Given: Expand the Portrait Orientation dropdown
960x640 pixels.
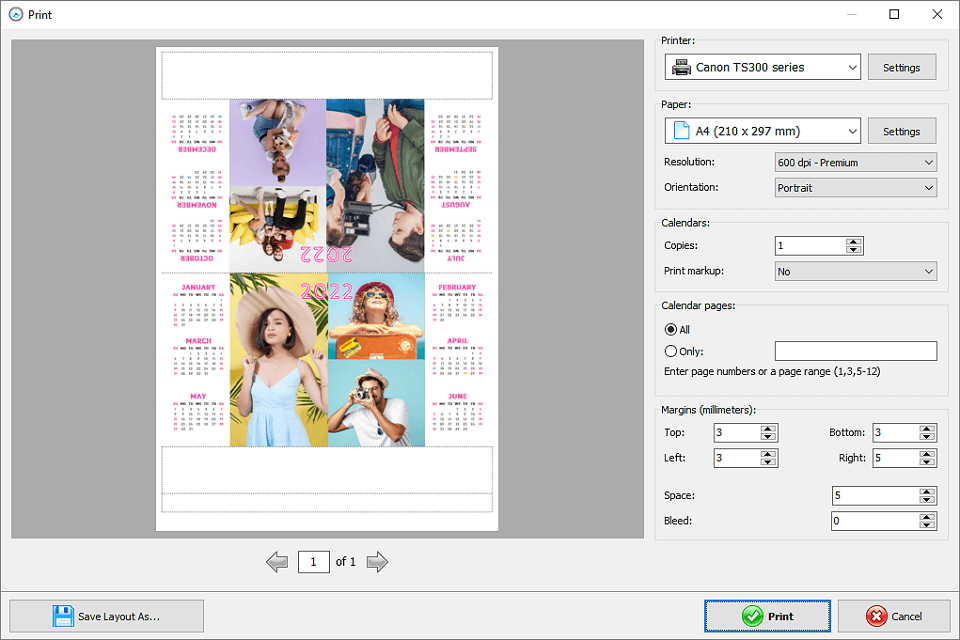Looking at the screenshot, I should (855, 187).
